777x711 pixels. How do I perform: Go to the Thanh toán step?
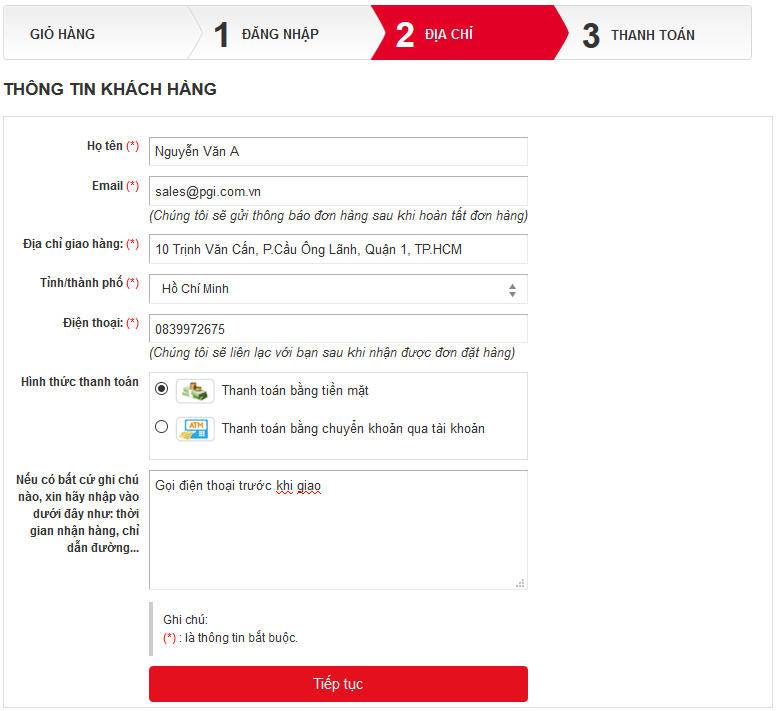click(x=653, y=35)
